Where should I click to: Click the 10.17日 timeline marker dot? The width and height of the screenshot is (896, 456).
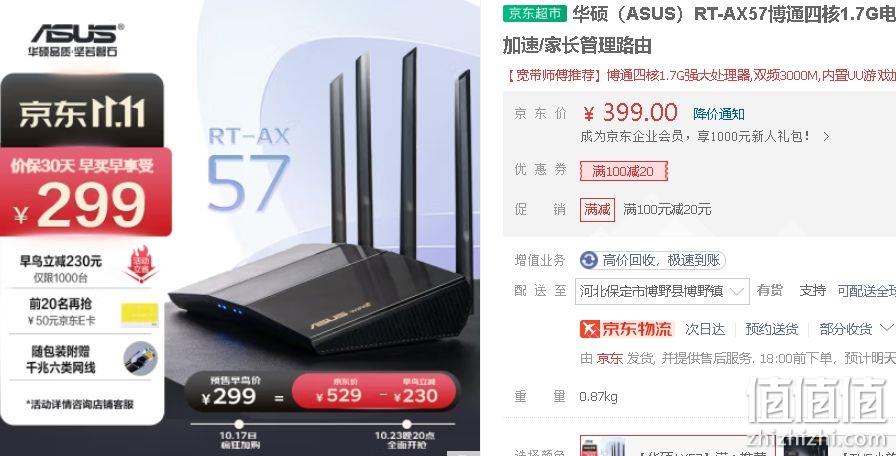coord(239,424)
